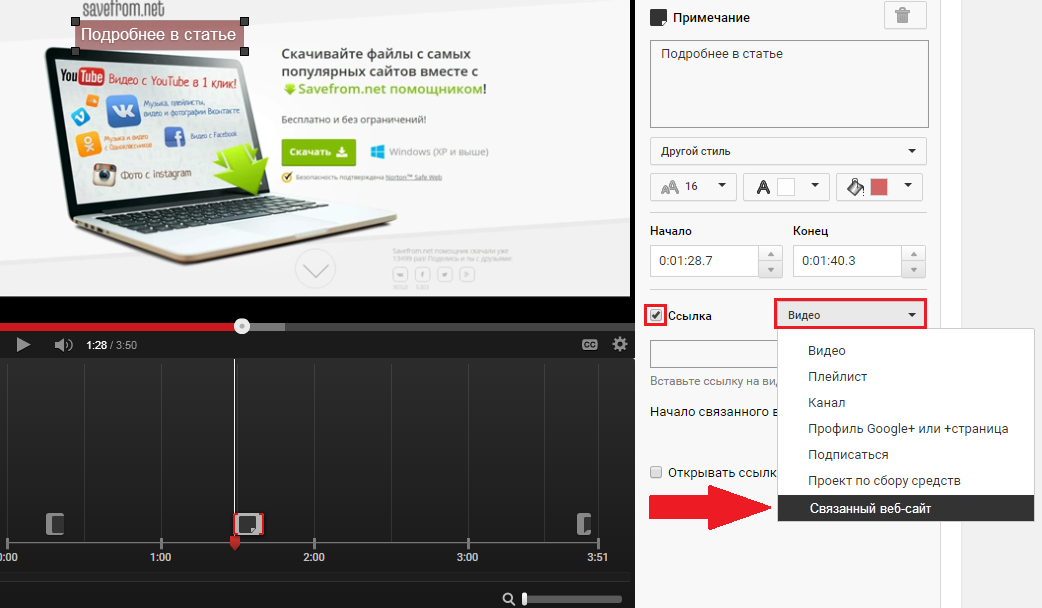The image size is (1042, 608).
Task: Enable Открывать ссылку checkbox
Action: [x=656, y=472]
